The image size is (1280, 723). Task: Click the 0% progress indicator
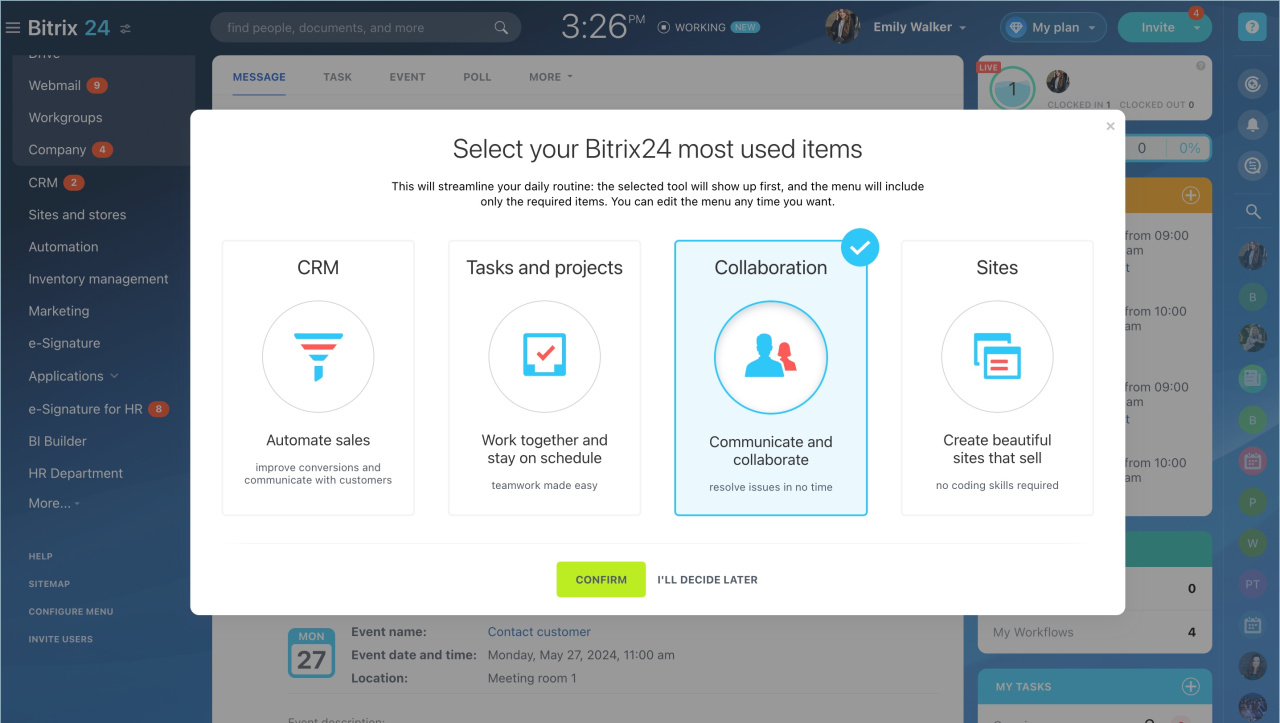coord(1189,148)
